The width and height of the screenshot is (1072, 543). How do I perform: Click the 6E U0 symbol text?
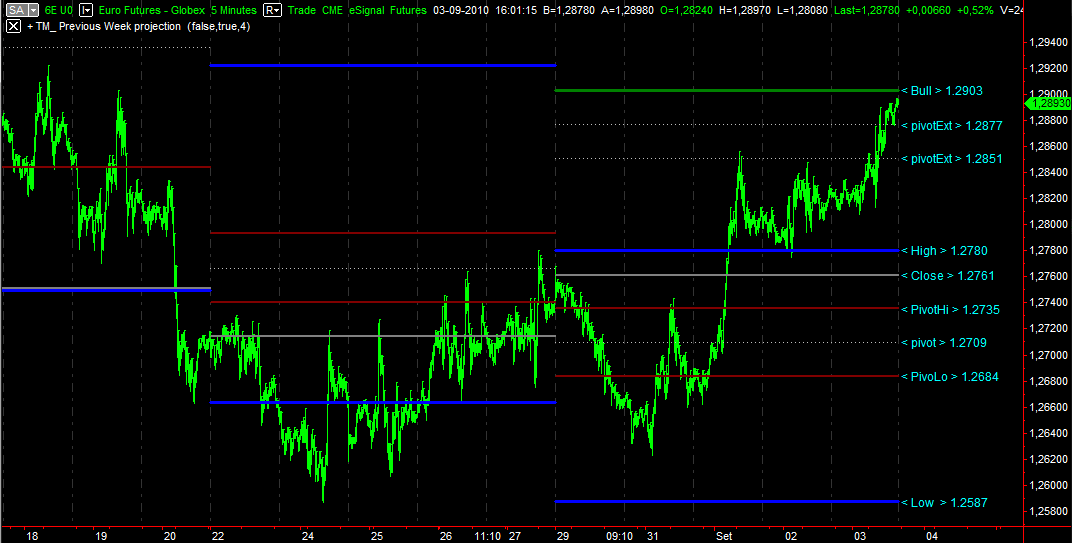[x=59, y=10]
